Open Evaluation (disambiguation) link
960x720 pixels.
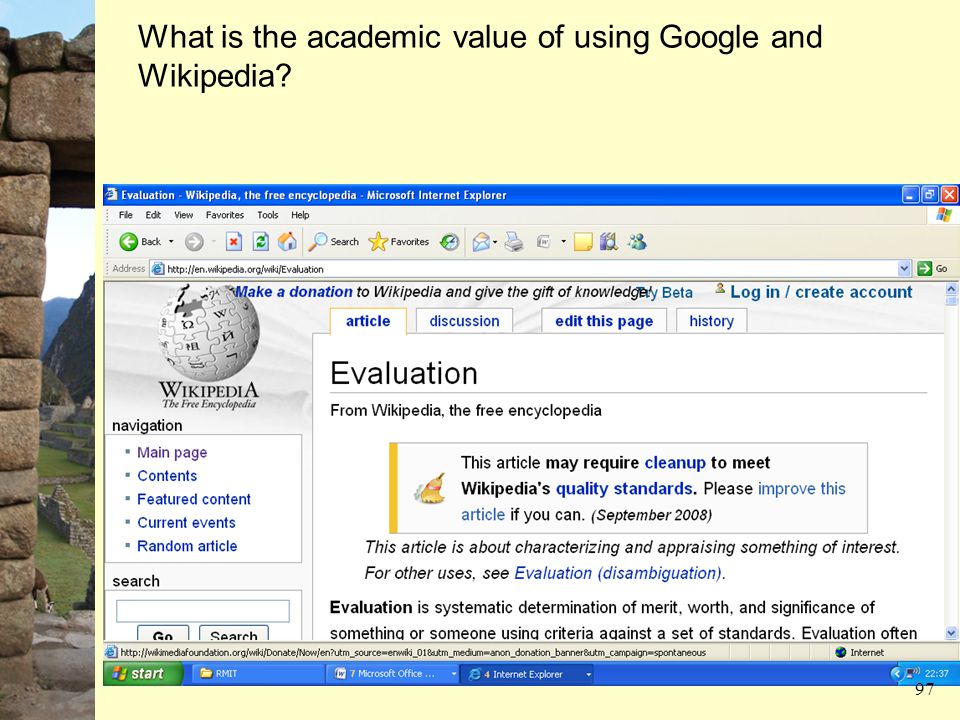[x=618, y=573]
